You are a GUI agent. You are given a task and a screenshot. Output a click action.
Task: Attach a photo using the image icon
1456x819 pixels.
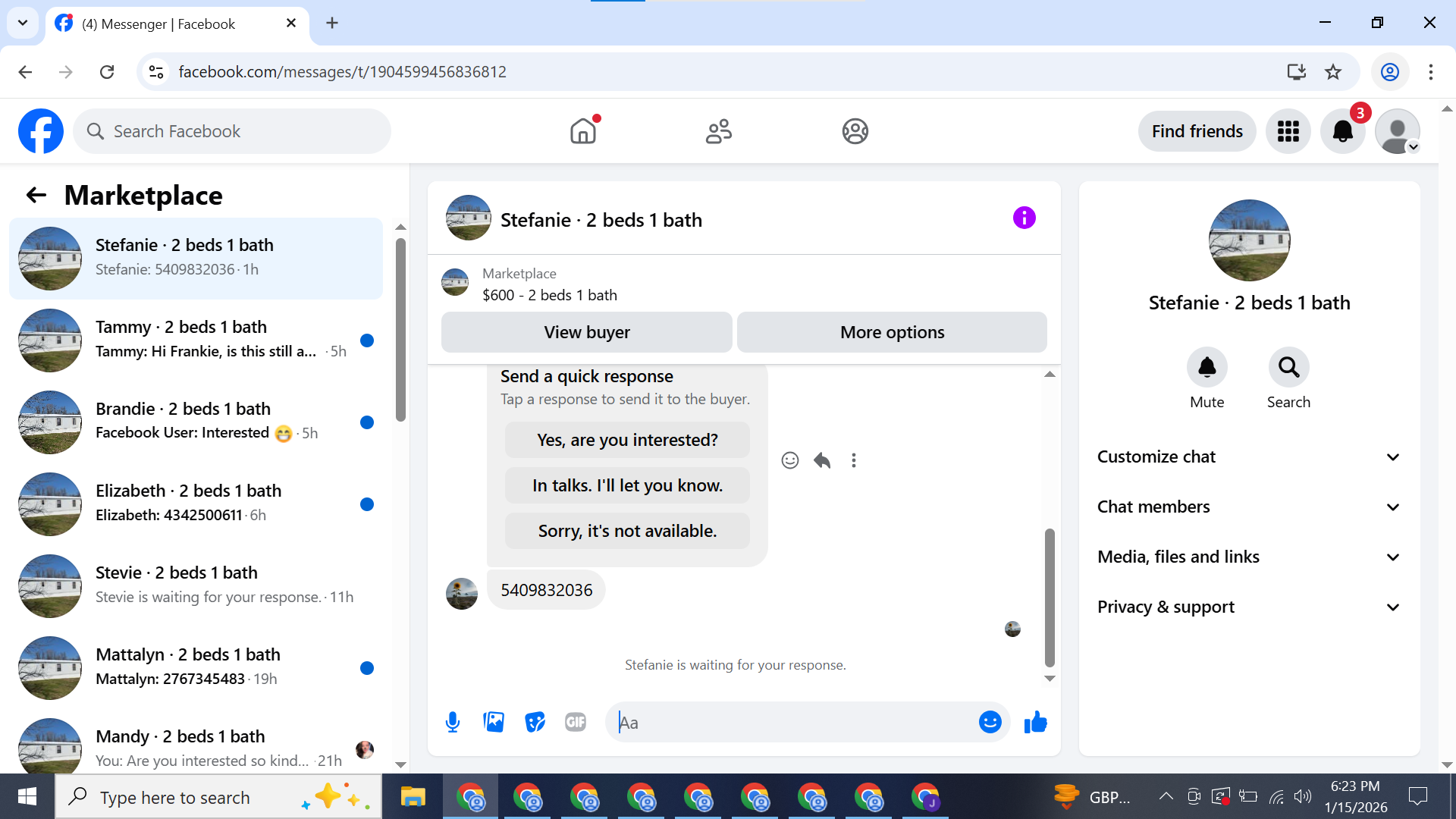[x=494, y=722]
